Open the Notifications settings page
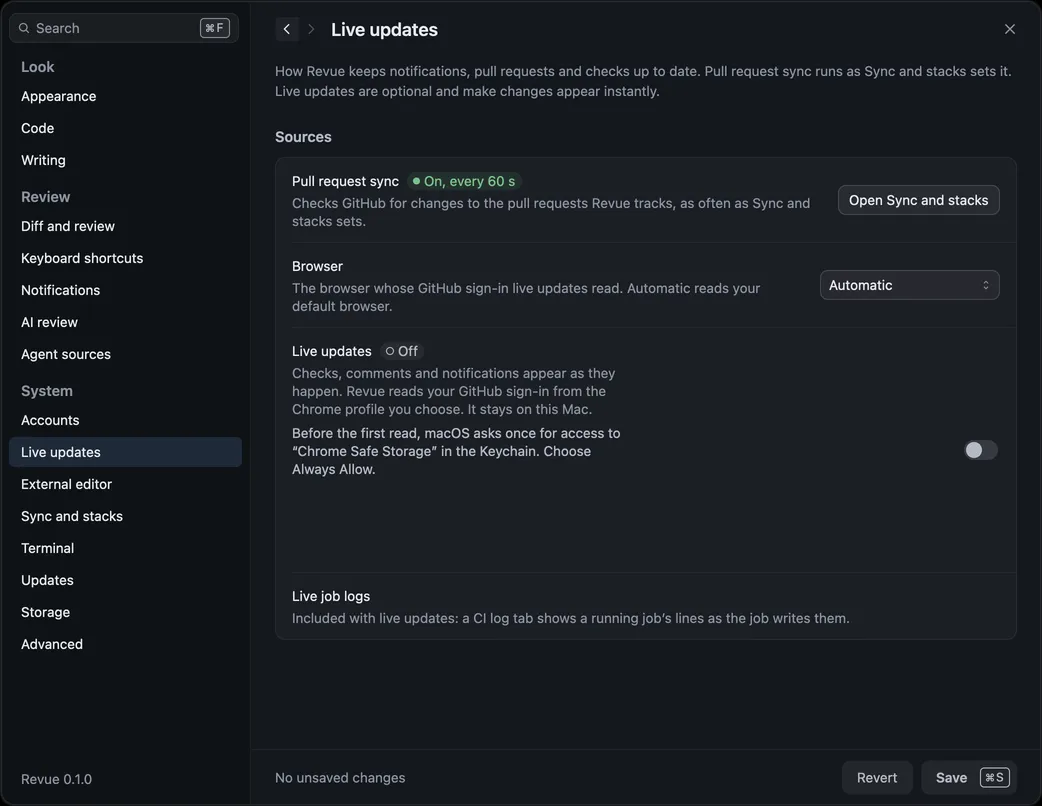 click(x=125, y=290)
